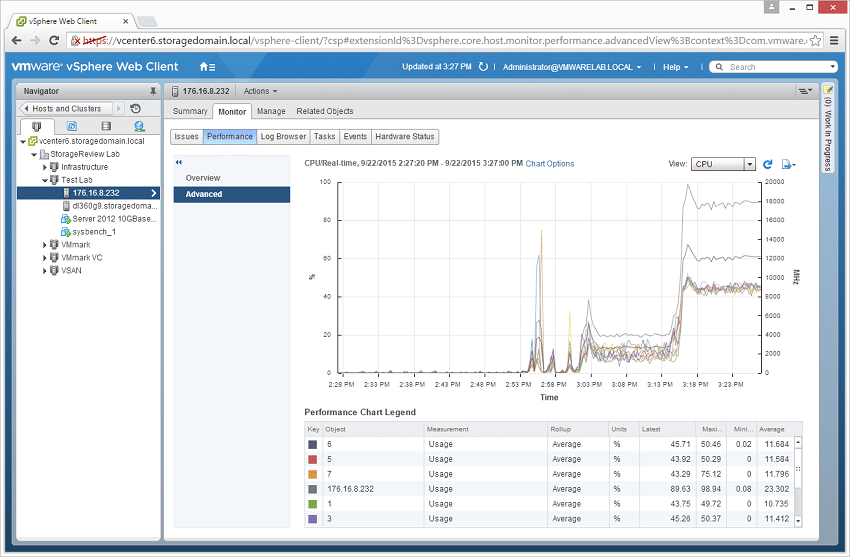Expand the VMmark cluster node
Viewport: 850px width, 557px height.
44,245
